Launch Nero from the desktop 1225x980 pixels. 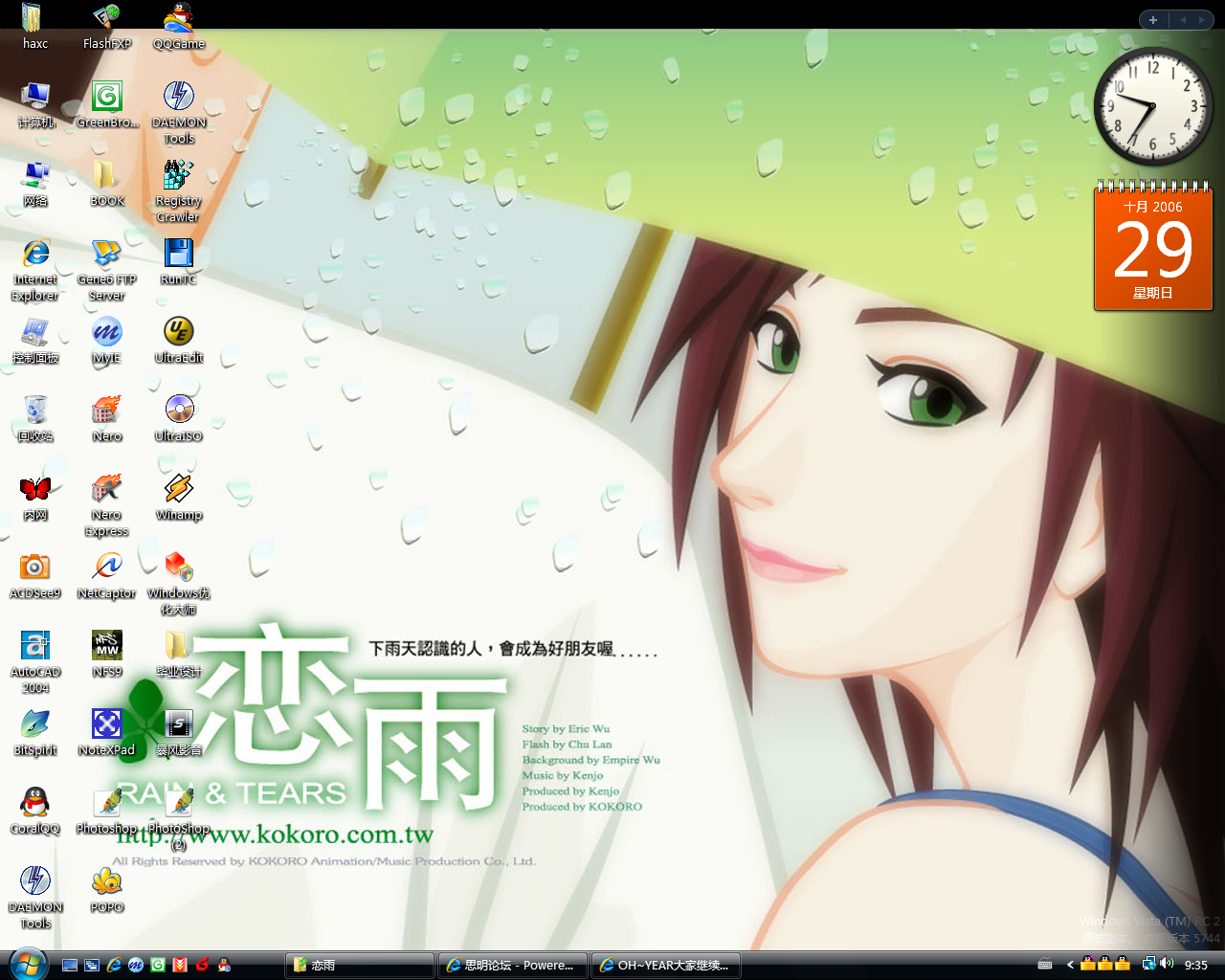[x=106, y=419]
